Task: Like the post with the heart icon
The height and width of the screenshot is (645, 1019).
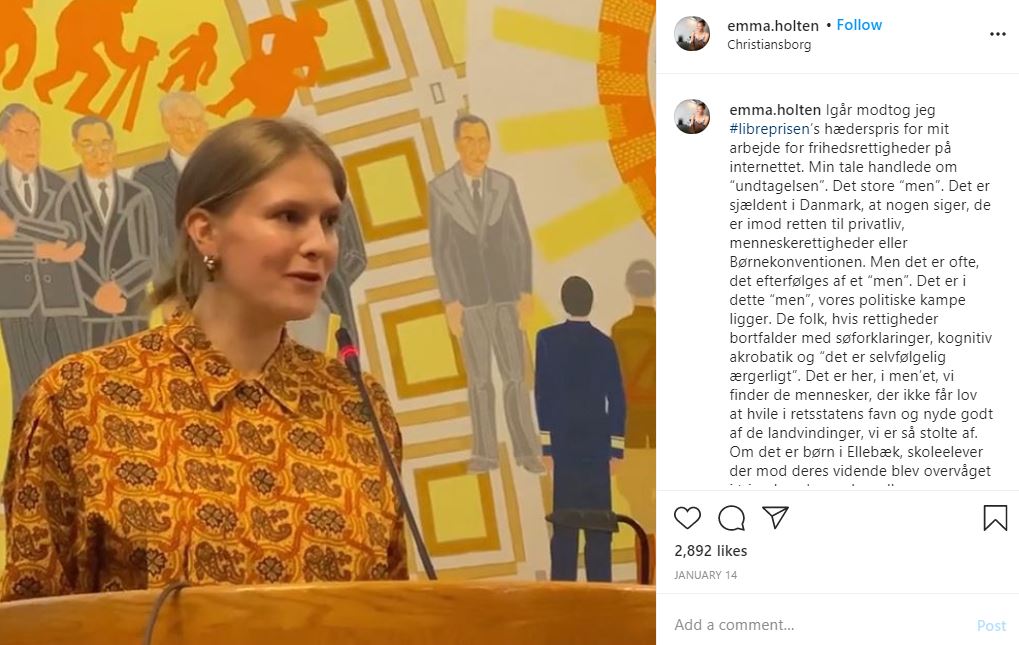Action: (x=687, y=518)
